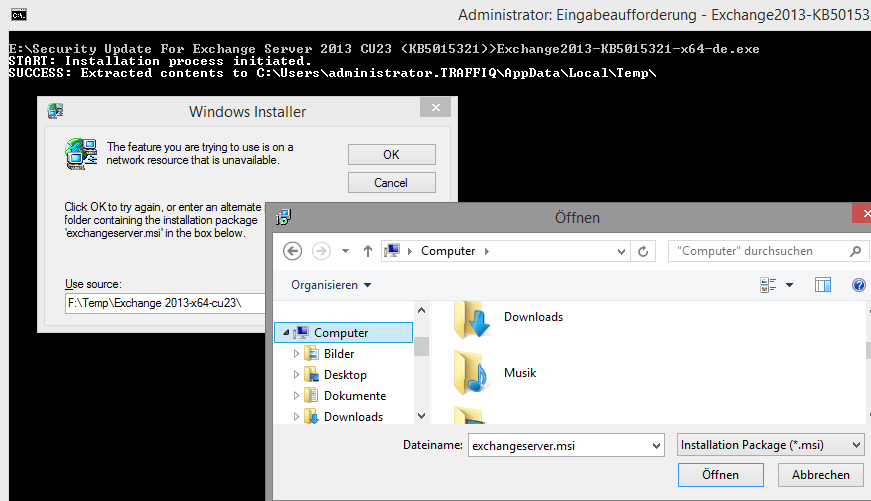Close the Windows Installer dialog
The height and width of the screenshot is (501, 871).
coord(436,108)
